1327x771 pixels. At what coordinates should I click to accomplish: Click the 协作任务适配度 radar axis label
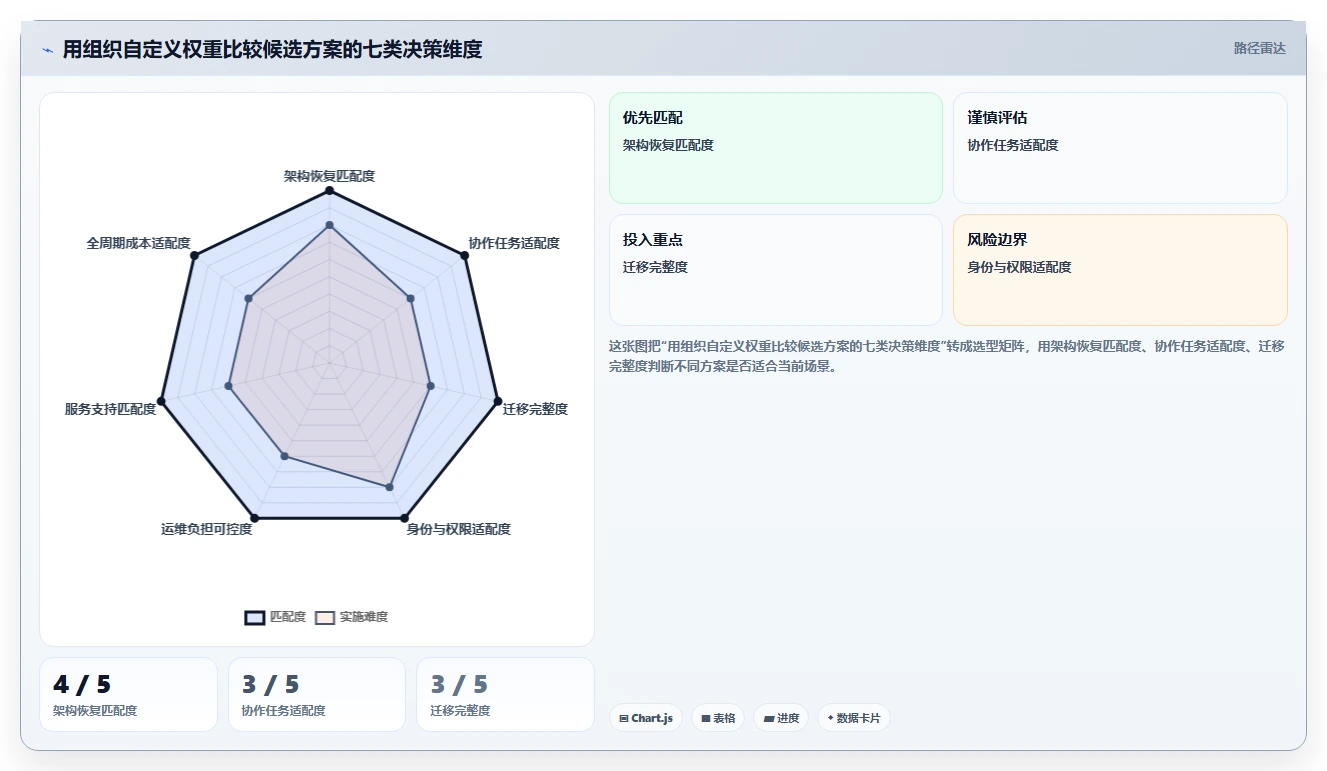coord(514,243)
